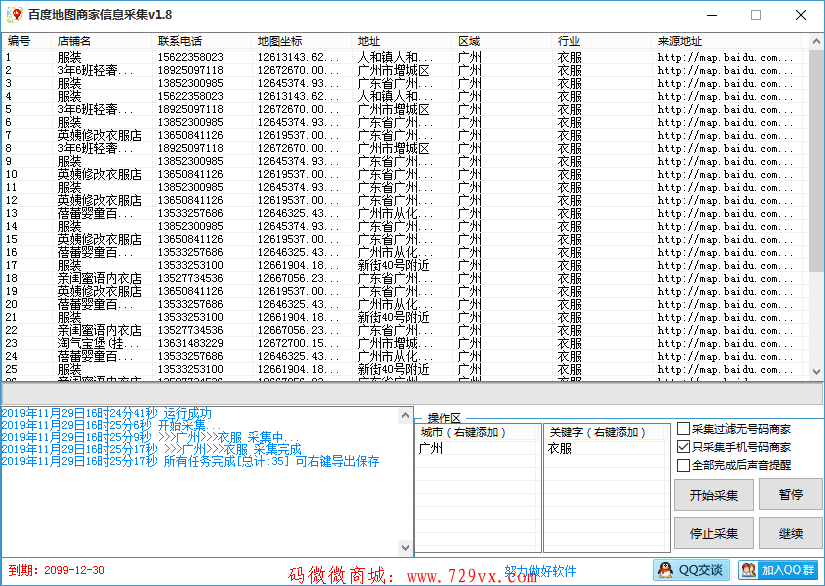Select row 17 address 新街40号附近
The width and height of the screenshot is (825, 586).
point(394,265)
